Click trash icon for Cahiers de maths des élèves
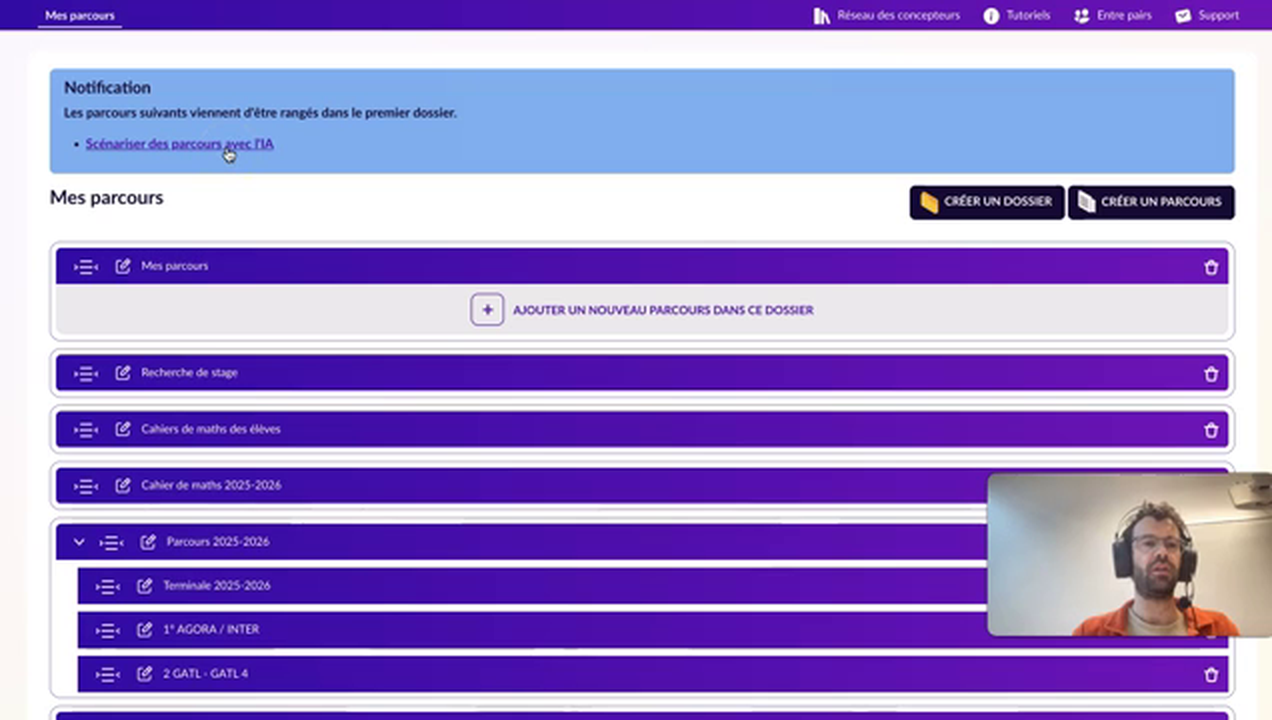Image resolution: width=1272 pixels, height=720 pixels. (1211, 430)
